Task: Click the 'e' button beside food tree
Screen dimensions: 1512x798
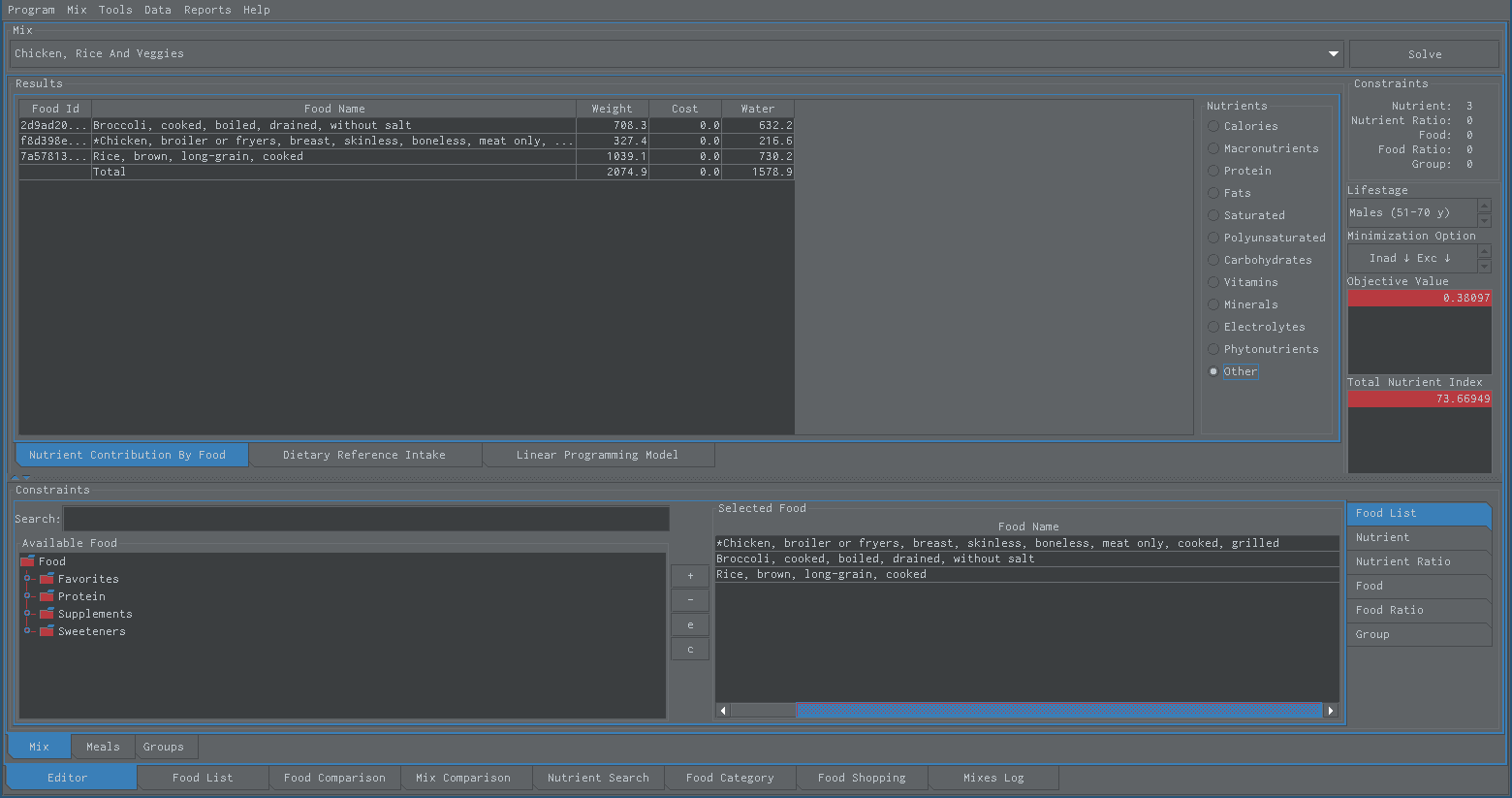Action: pyautogui.click(x=690, y=625)
